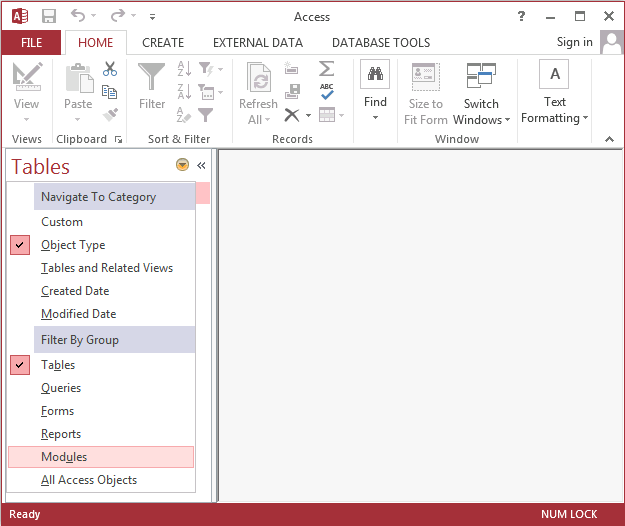Click the Totals sigma icon

click(326, 69)
